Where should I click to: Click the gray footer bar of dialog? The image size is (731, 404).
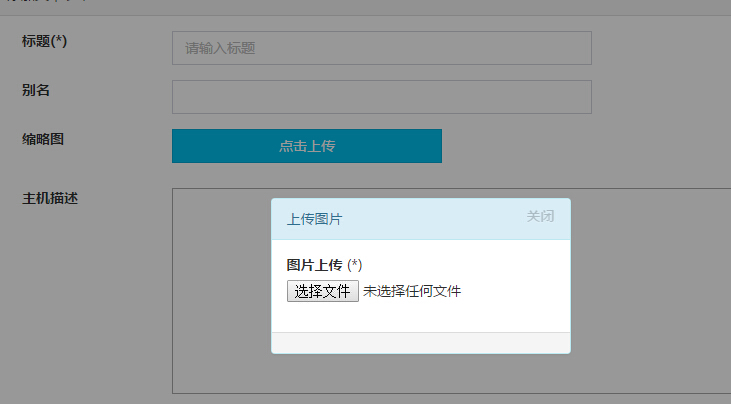(x=421, y=343)
